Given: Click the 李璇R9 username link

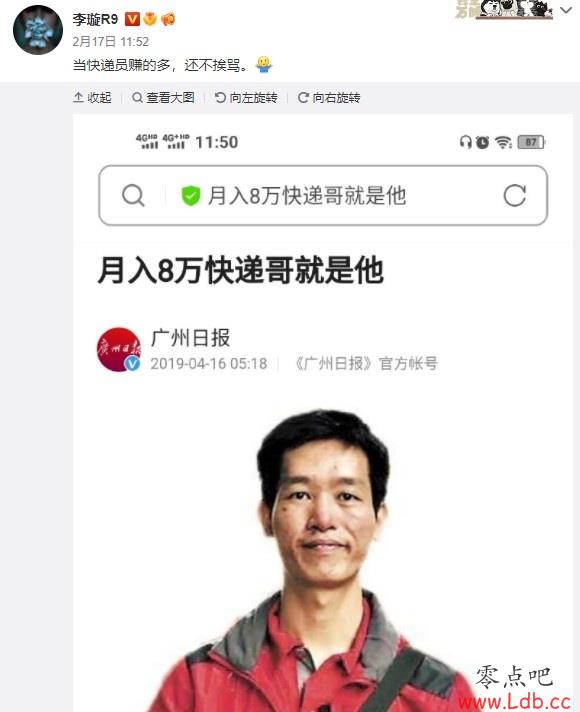Looking at the screenshot, I should point(95,19).
